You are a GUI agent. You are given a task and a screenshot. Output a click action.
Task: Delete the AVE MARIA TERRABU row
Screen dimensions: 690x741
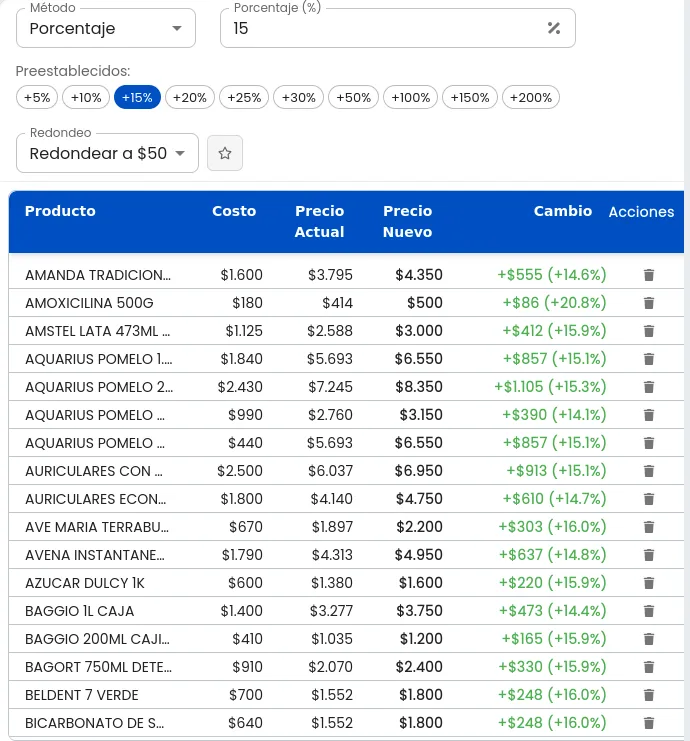(649, 527)
